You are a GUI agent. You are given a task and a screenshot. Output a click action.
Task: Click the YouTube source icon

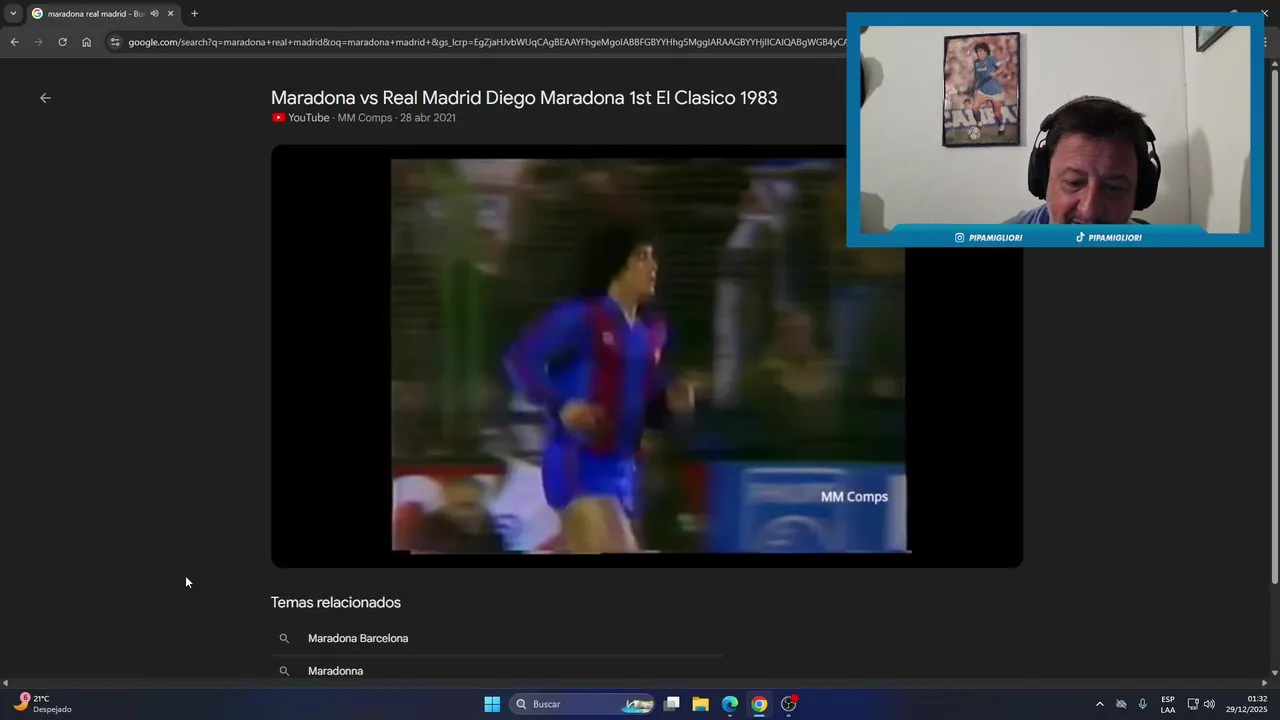pos(278,118)
